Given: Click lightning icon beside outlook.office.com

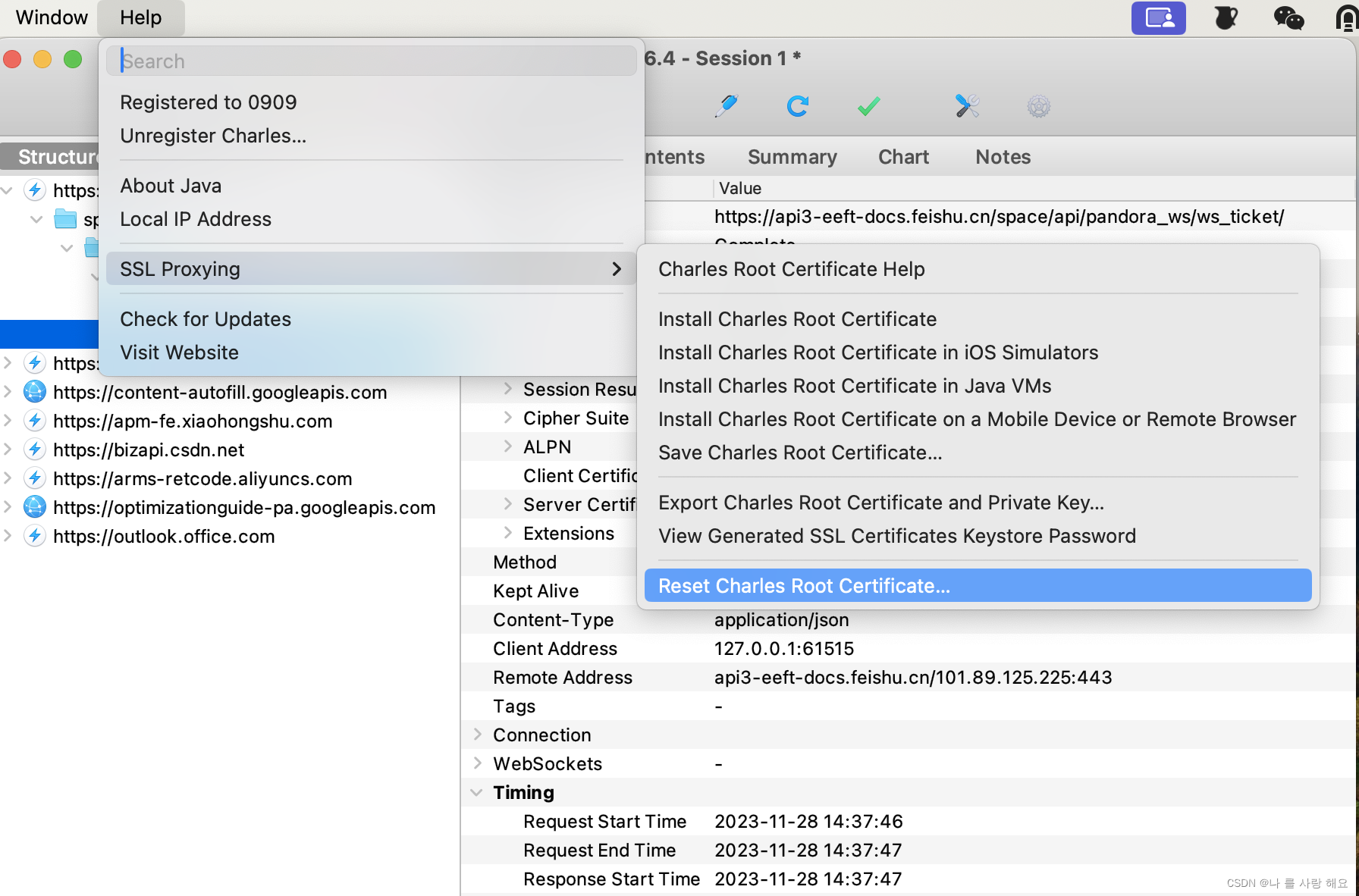Looking at the screenshot, I should (x=35, y=536).
